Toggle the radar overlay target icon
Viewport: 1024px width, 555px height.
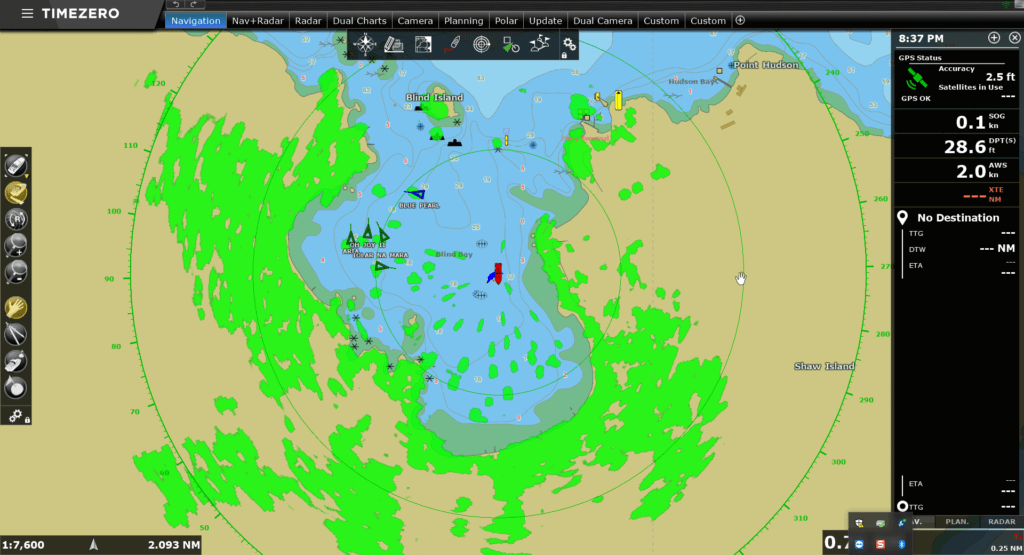(481, 44)
